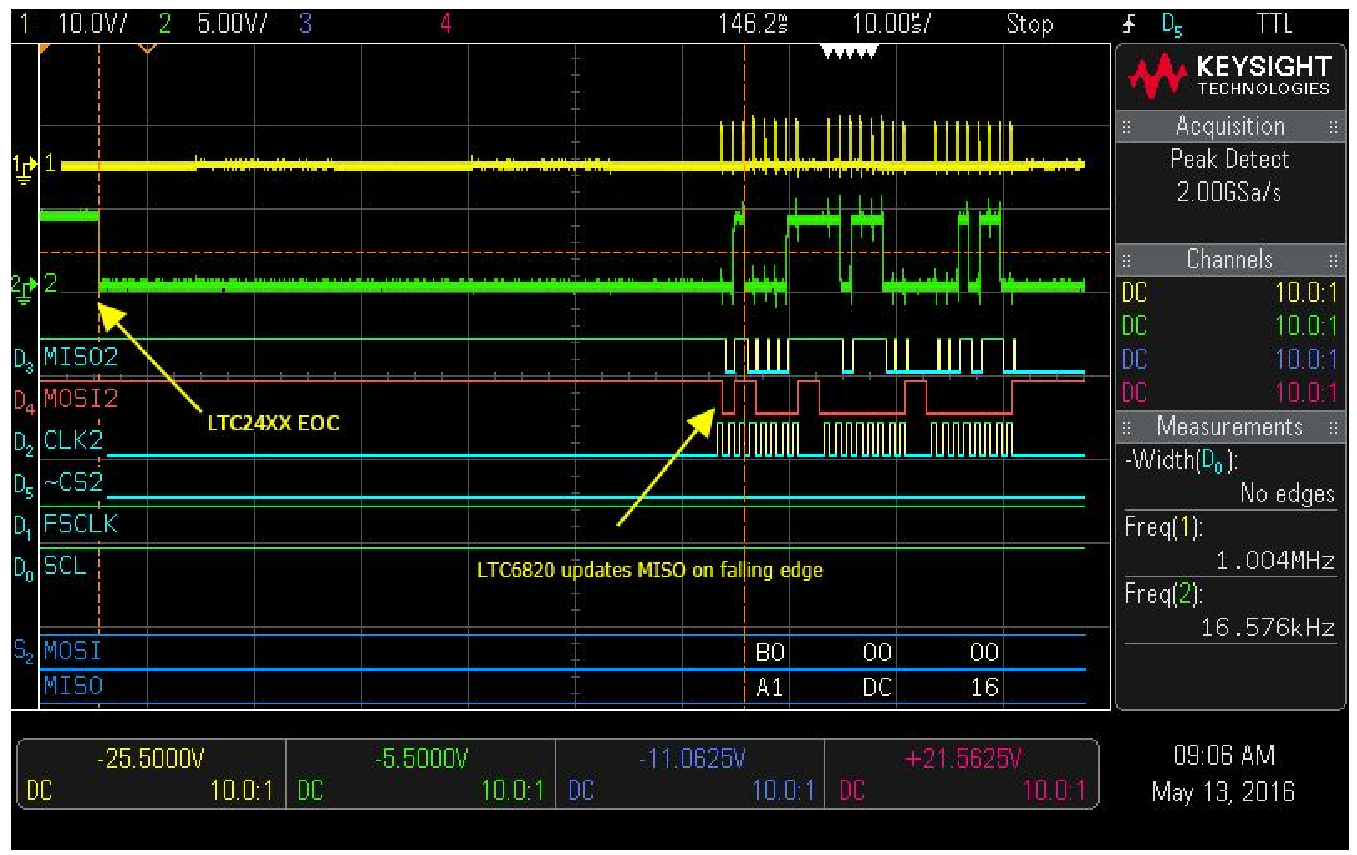Click the B0 decoded MOSI byte
The height and width of the screenshot is (855, 1357).
(x=770, y=653)
